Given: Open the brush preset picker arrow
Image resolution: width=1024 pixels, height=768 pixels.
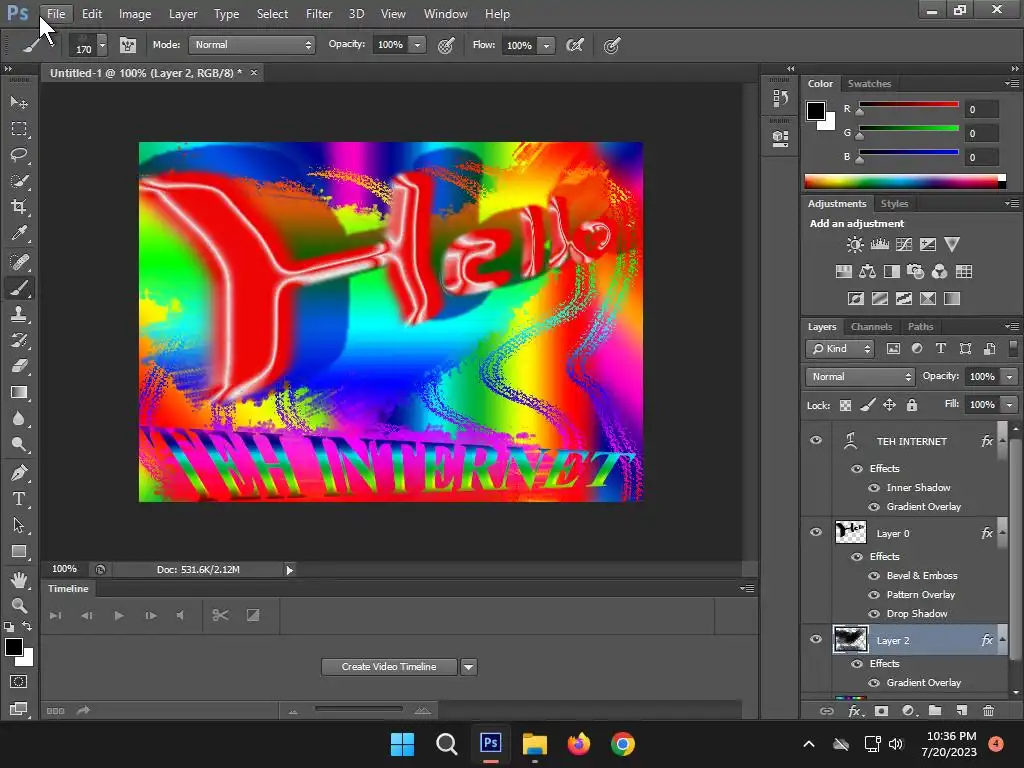Looking at the screenshot, I should pos(103,45).
